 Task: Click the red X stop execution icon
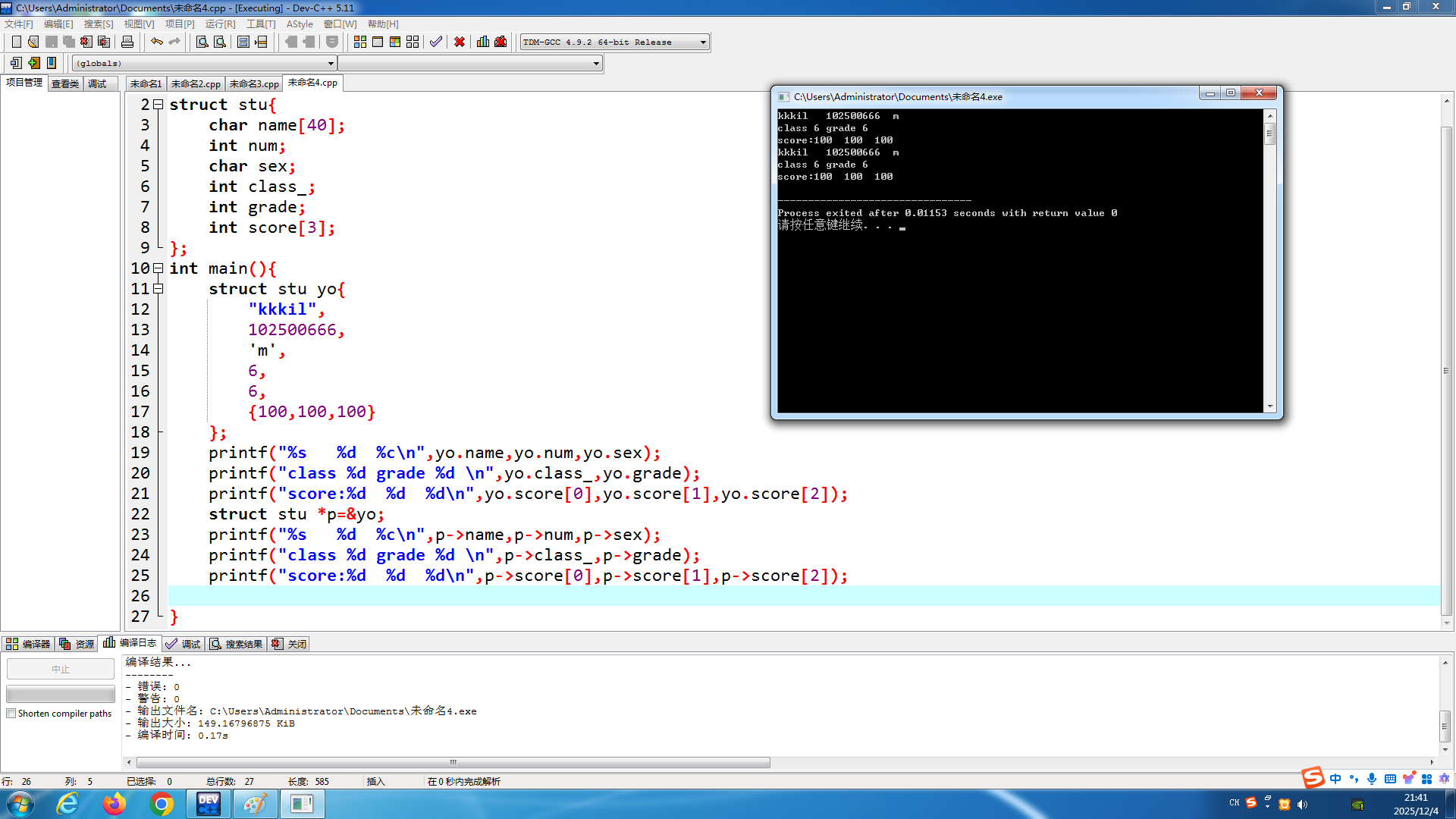(460, 42)
